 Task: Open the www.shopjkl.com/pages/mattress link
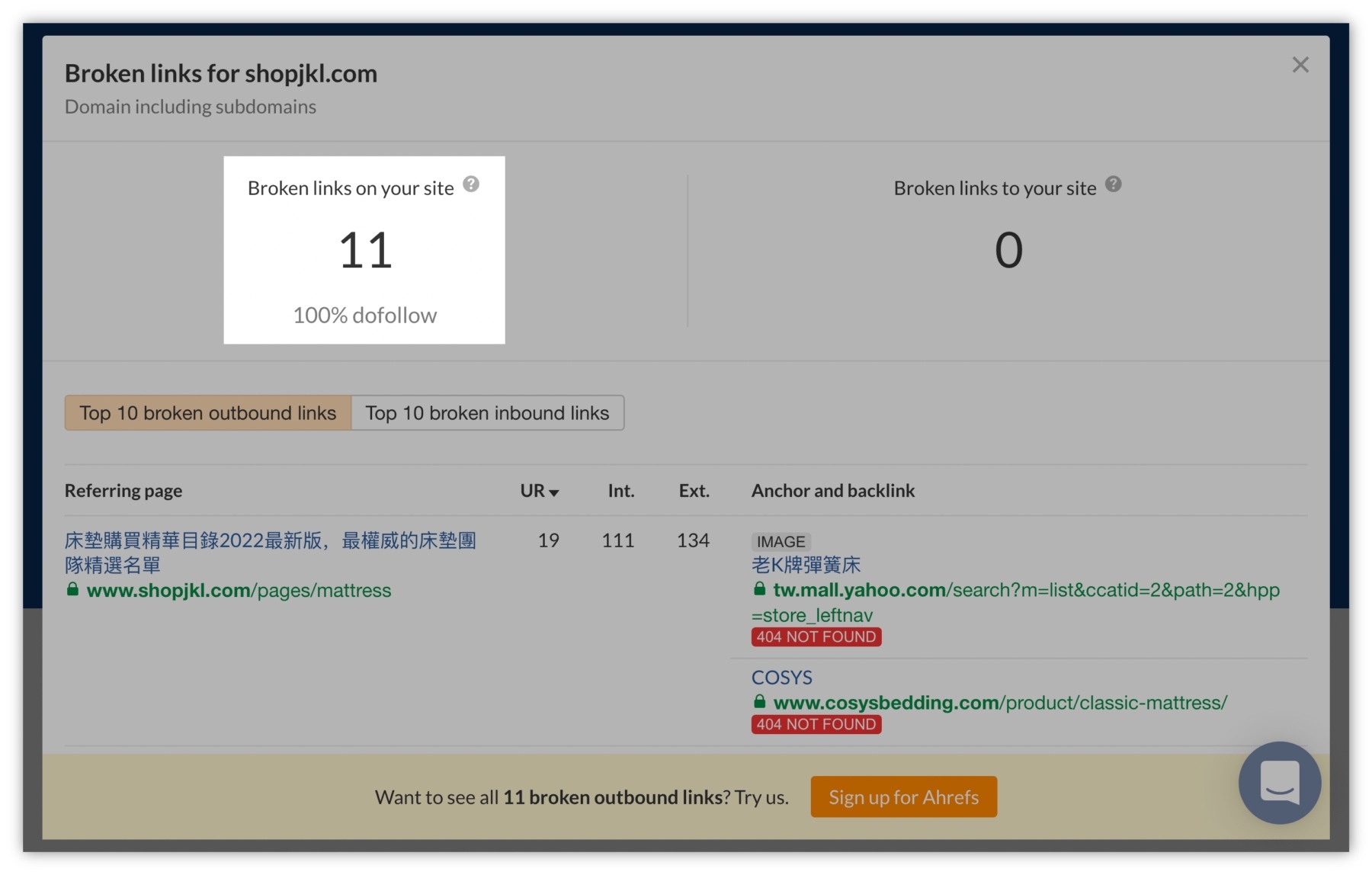pyautogui.click(x=239, y=590)
